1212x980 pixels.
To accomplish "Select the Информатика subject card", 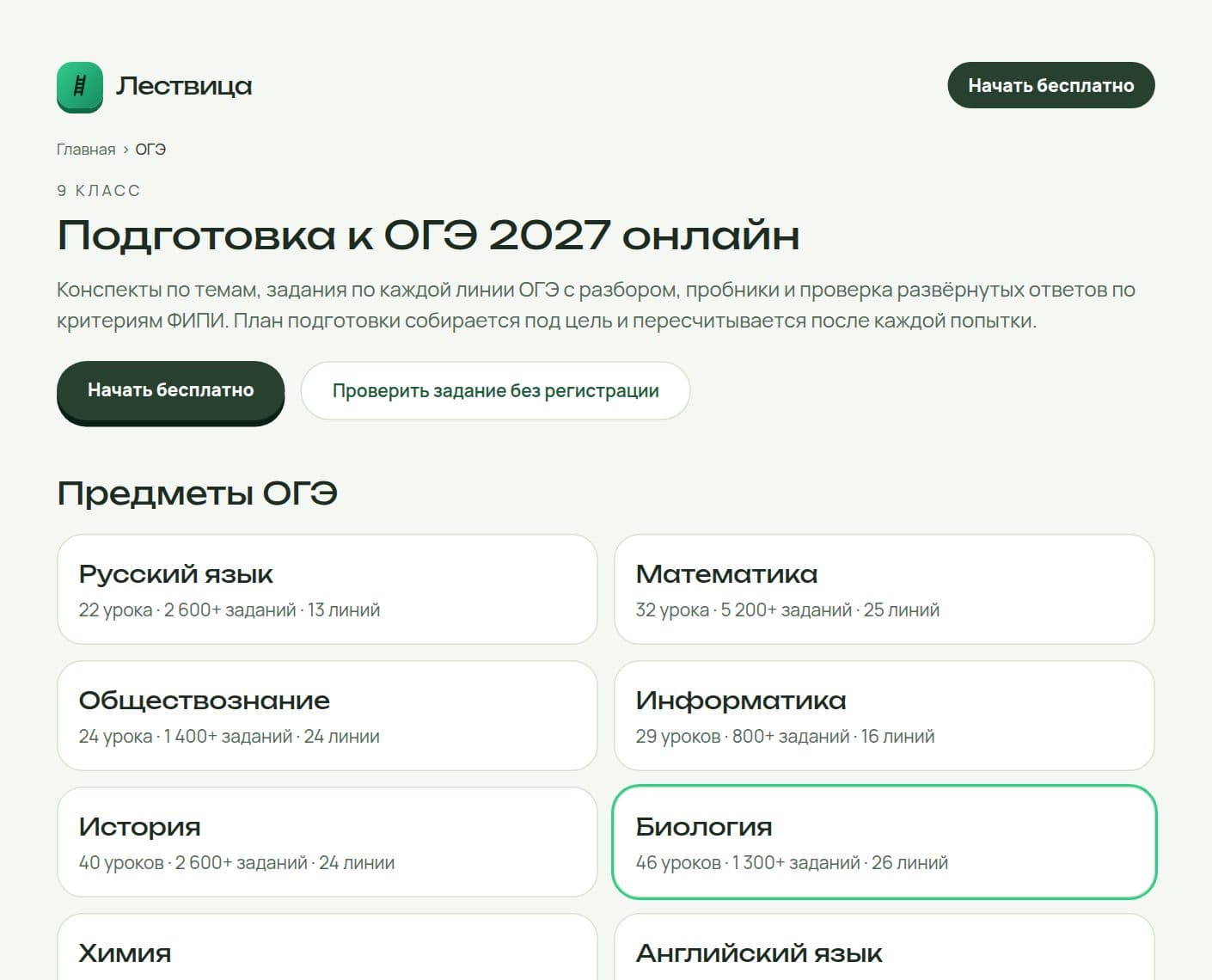I will 884,716.
